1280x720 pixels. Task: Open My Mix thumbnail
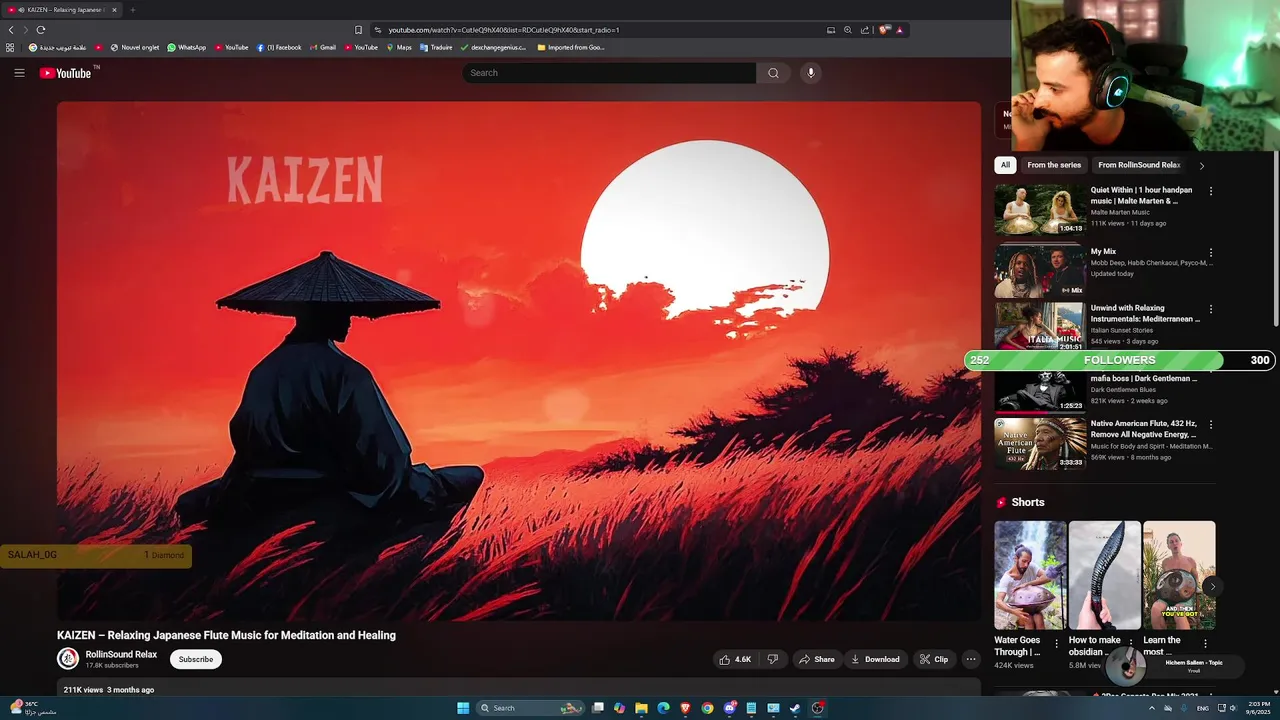point(1039,272)
